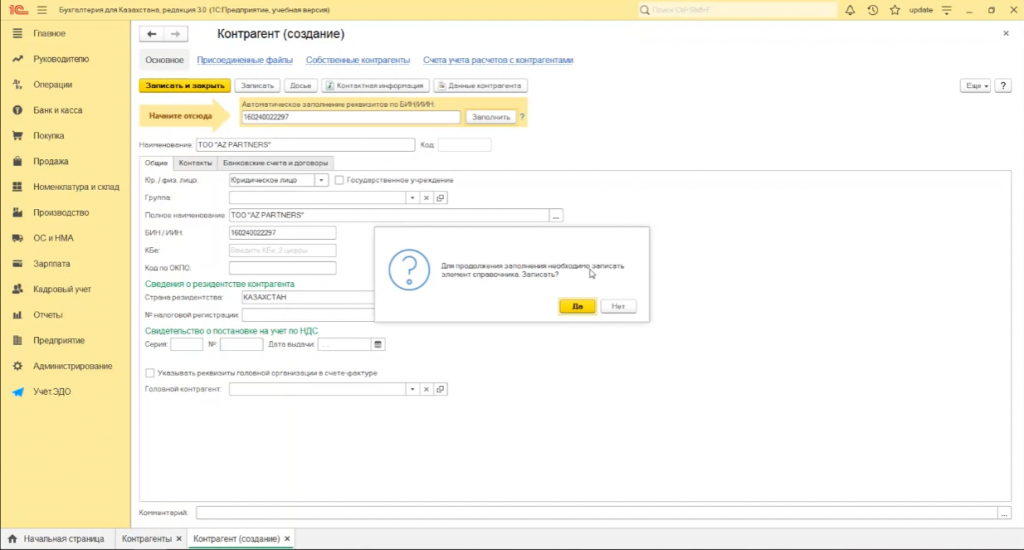Confirm the dialog by pressing Да
Image resolution: width=1024 pixels, height=550 pixels.
coord(577,307)
